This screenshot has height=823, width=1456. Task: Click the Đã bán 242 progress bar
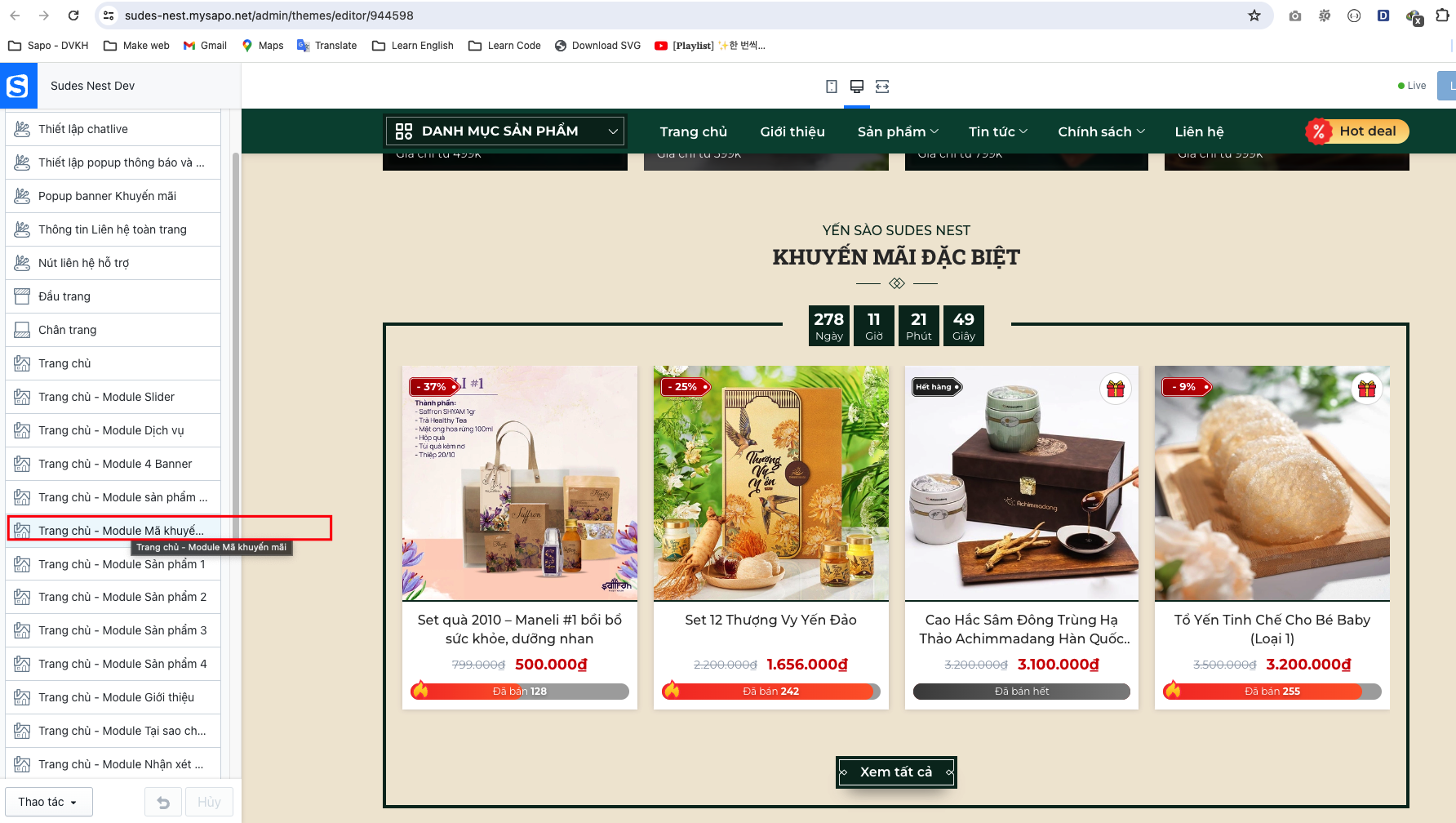771,692
